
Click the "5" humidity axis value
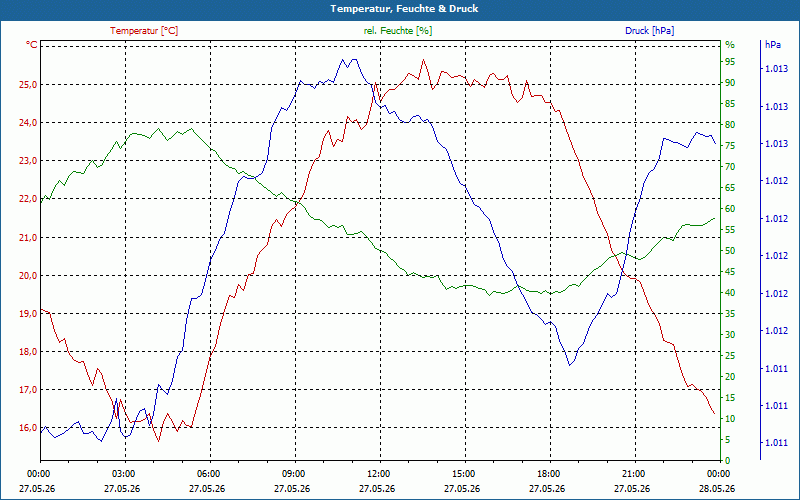(x=728, y=440)
